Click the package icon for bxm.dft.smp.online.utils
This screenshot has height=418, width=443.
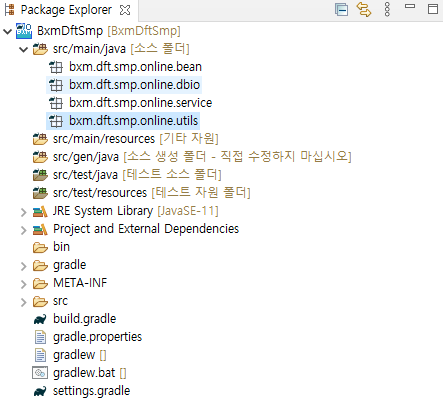click(56, 121)
